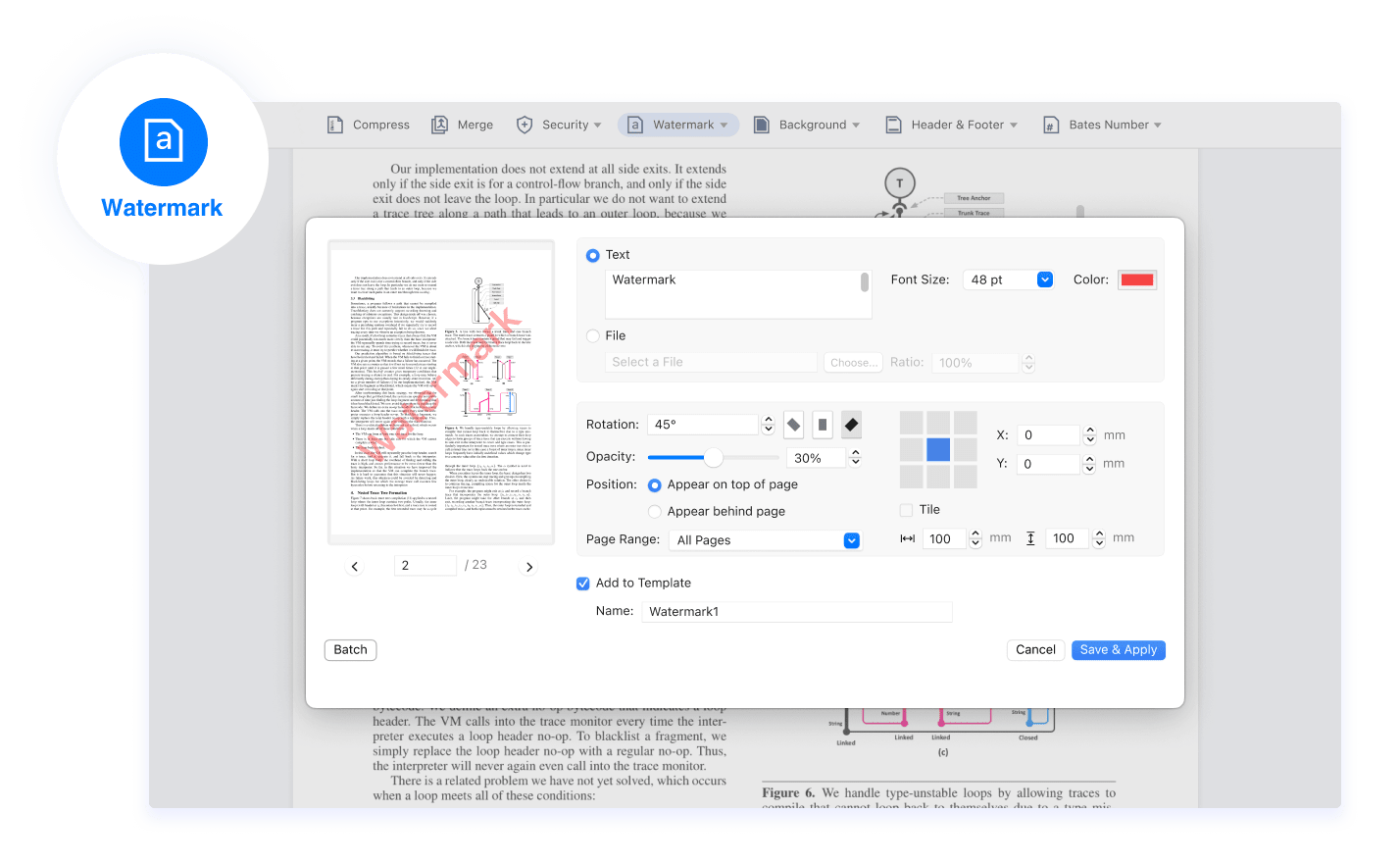Open the Header & Footer menu

[951, 126]
